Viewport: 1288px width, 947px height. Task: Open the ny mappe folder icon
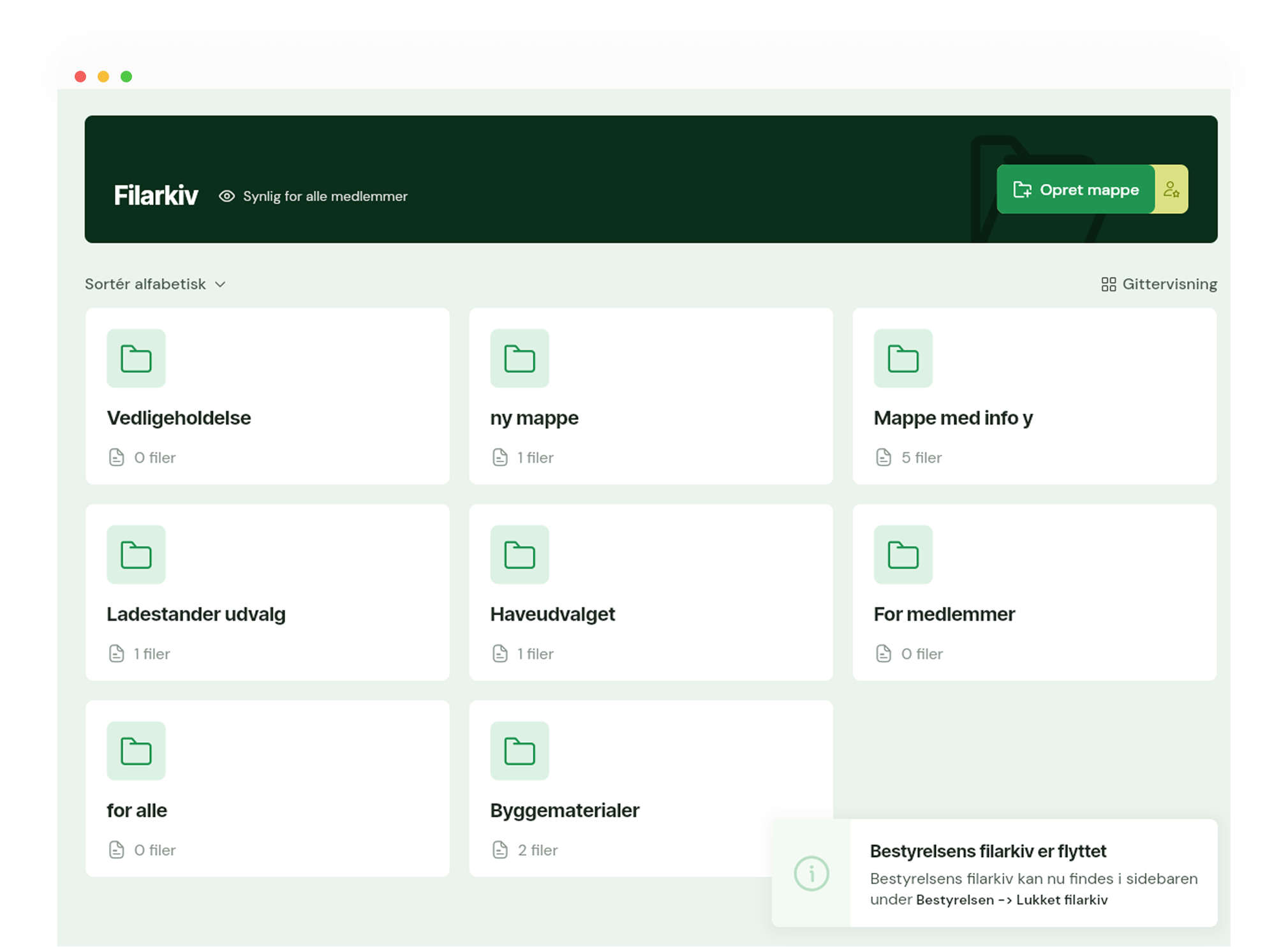[519, 358]
